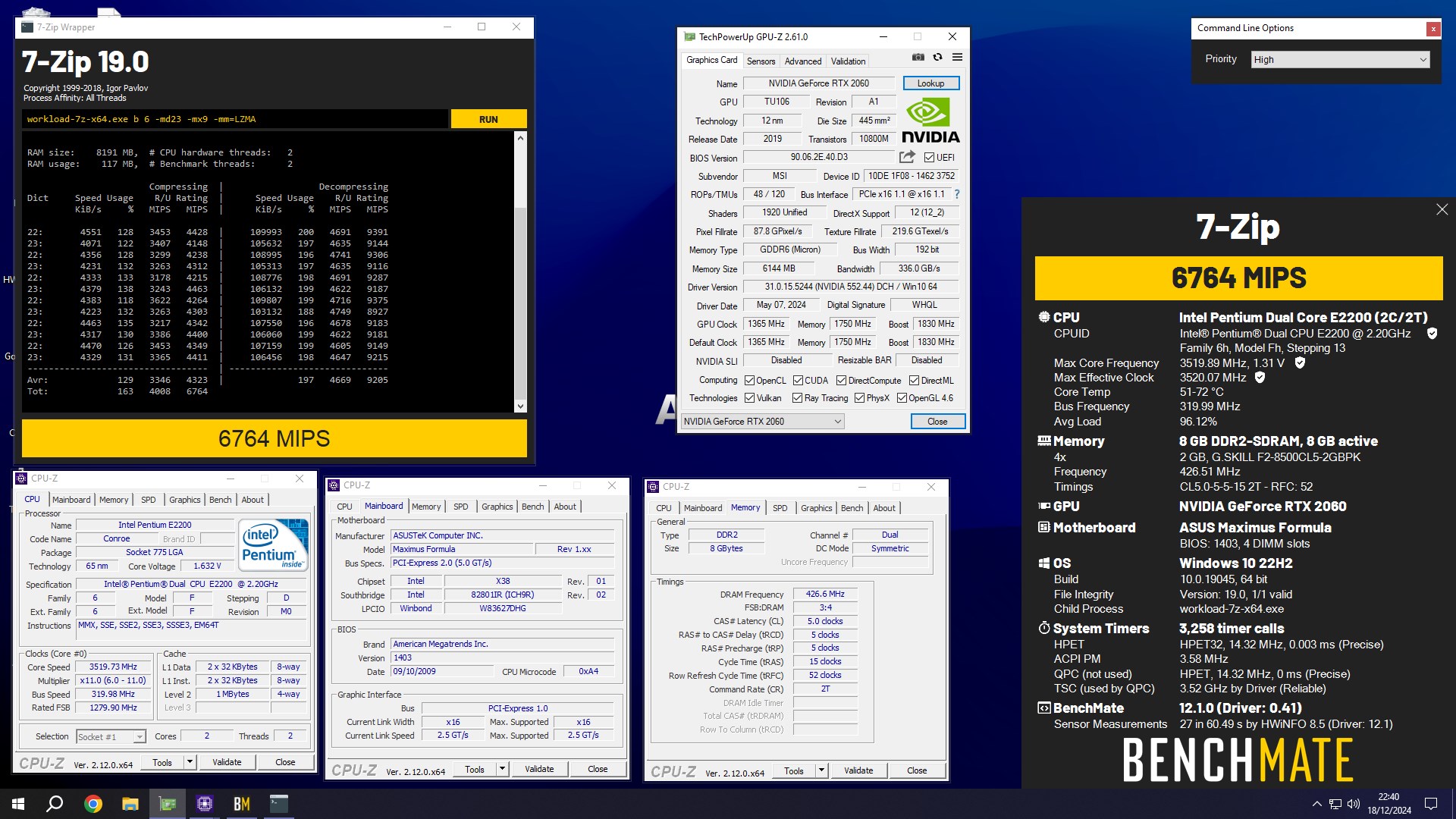Launch Chrome from the taskbar
The width and height of the screenshot is (1456, 819).
tap(93, 804)
